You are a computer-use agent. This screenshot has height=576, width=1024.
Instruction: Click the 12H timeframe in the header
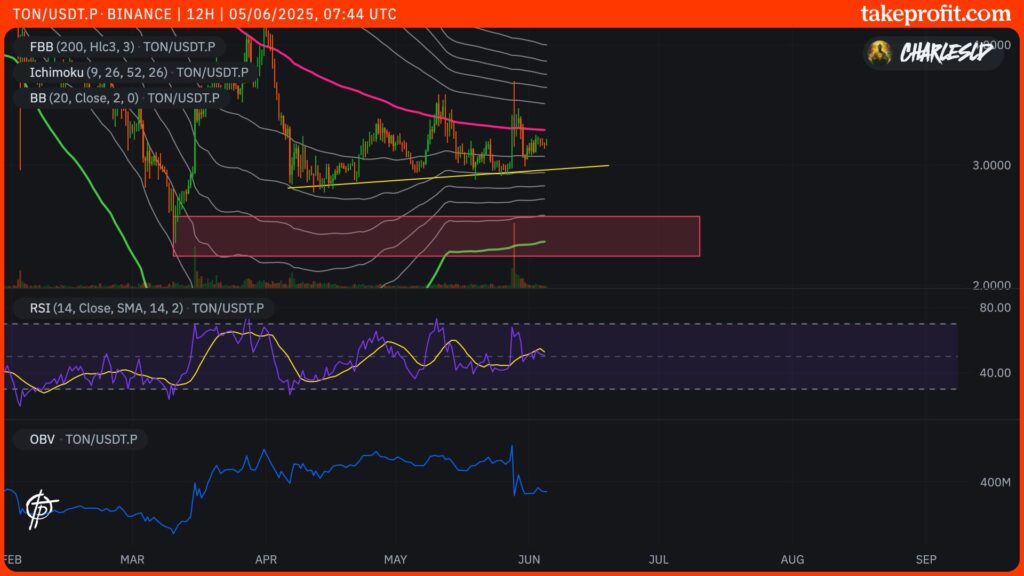tap(193, 14)
